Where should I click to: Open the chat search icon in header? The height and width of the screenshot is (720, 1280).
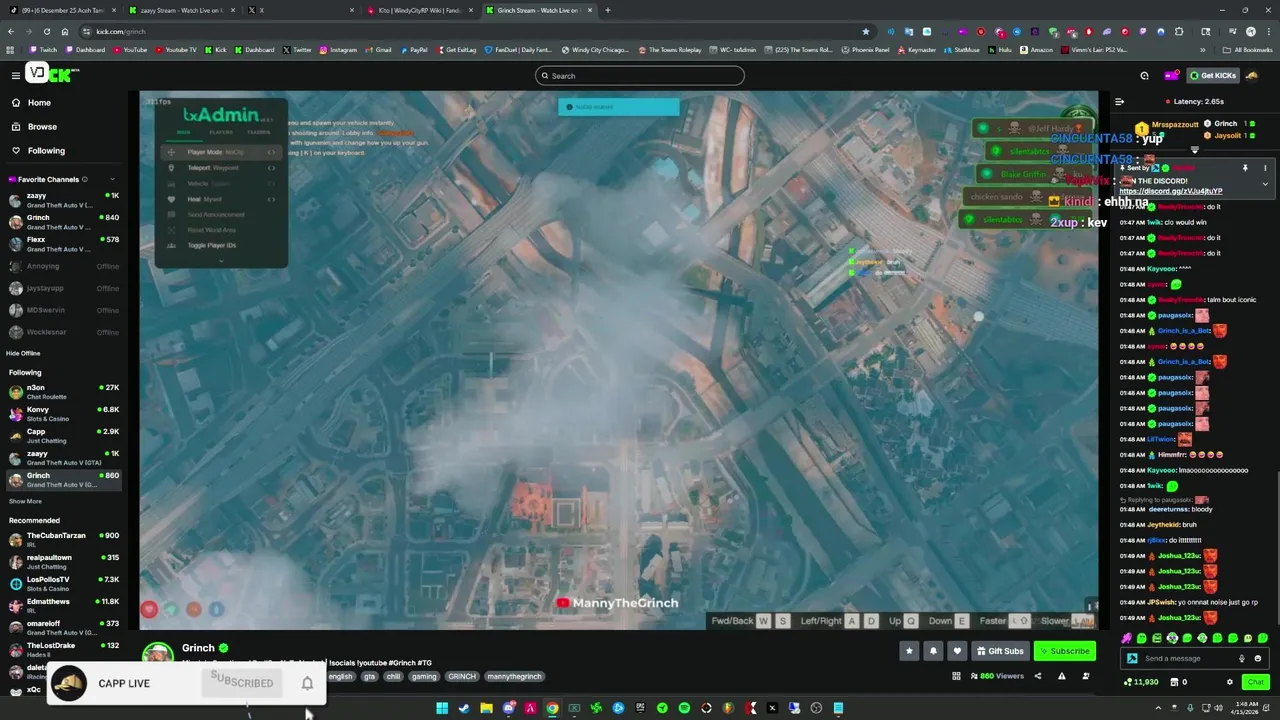pyautogui.click(x=1145, y=75)
